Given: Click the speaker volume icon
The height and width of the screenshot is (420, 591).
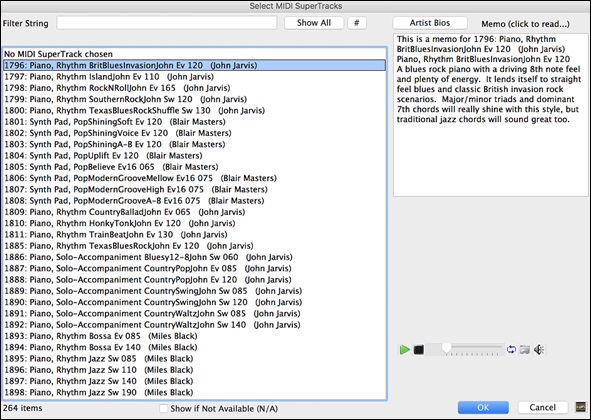Looking at the screenshot, I should (x=539, y=349).
